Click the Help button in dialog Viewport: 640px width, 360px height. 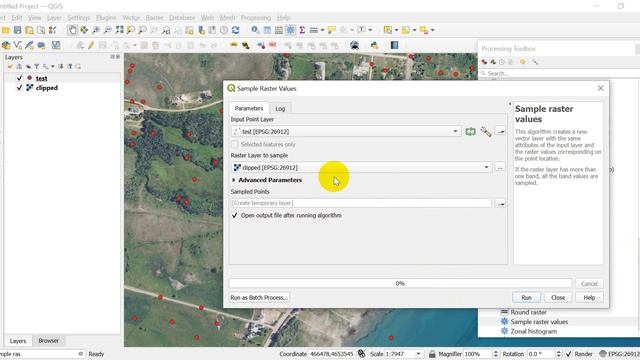pyautogui.click(x=589, y=298)
